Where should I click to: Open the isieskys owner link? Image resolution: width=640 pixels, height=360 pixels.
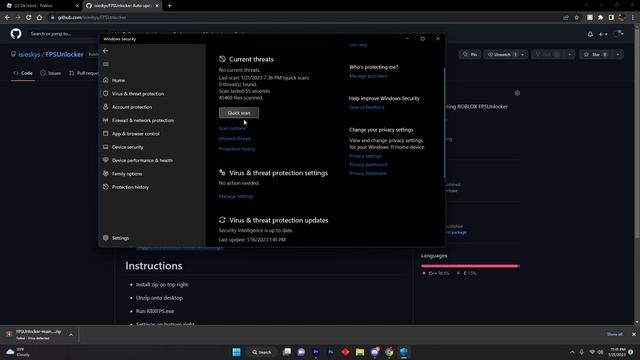click(29, 54)
